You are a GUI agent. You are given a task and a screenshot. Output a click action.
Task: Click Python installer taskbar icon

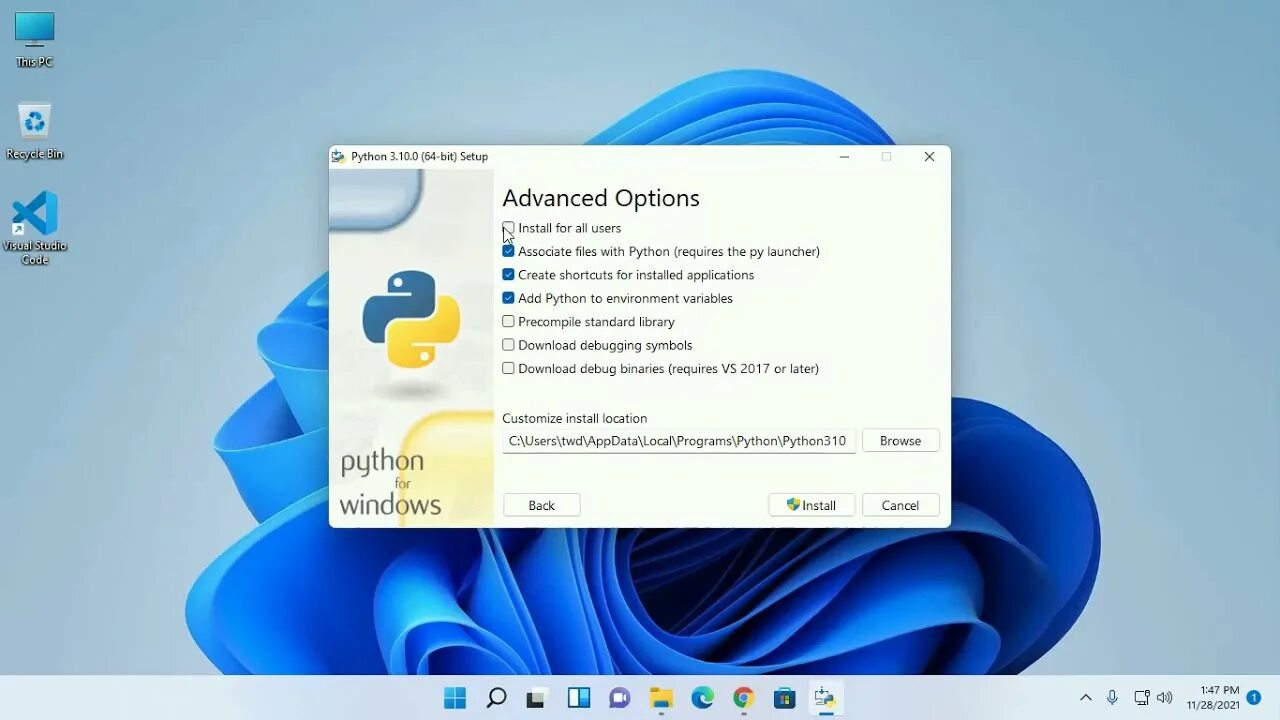[x=826, y=697]
